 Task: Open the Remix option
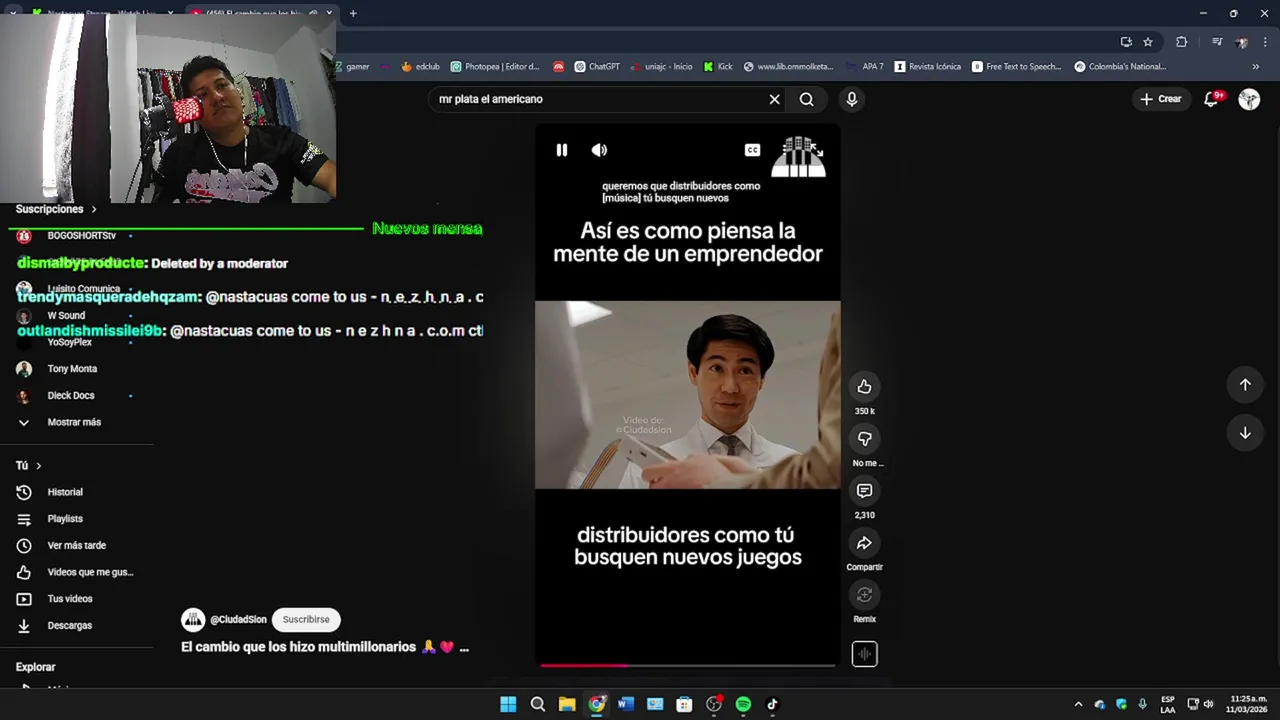(x=864, y=595)
